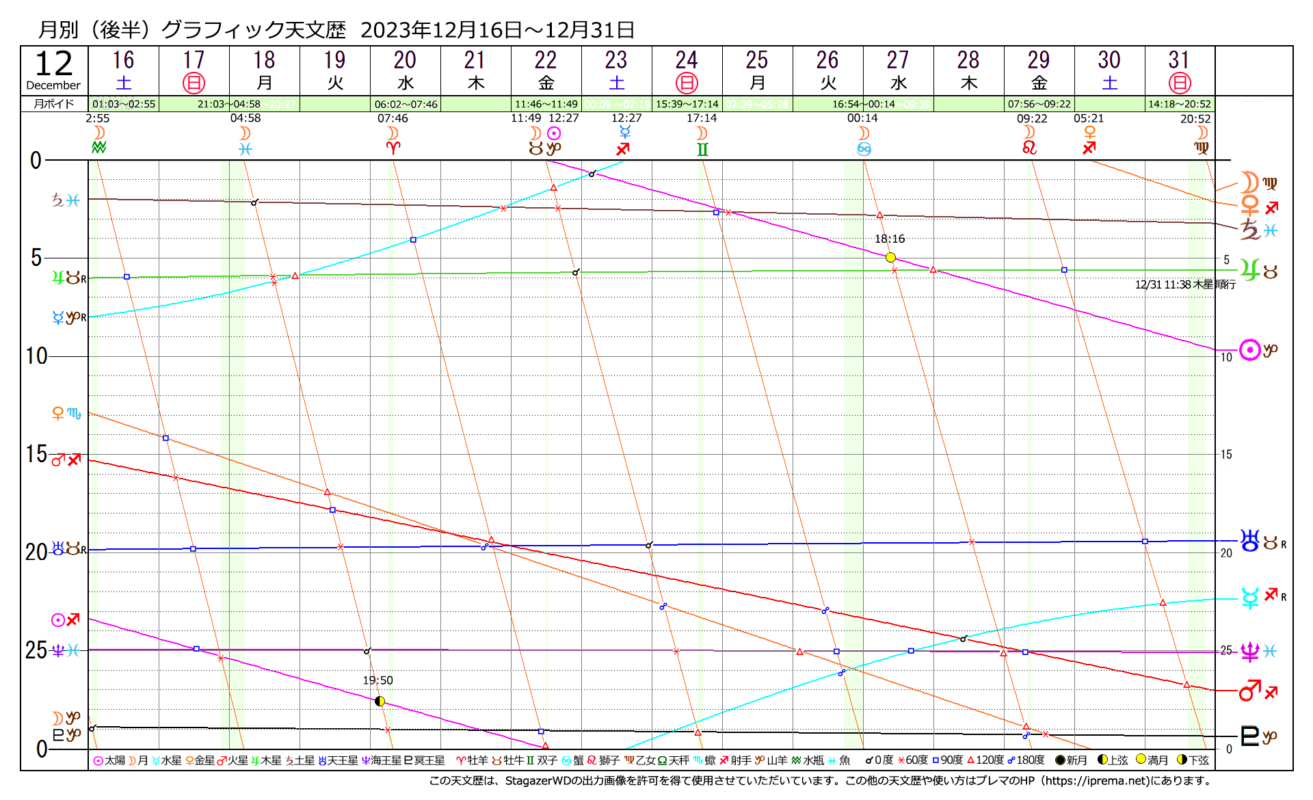The height and width of the screenshot is (800, 1313).
Task: Click the large 12 December month label
Action: [x=53, y=70]
